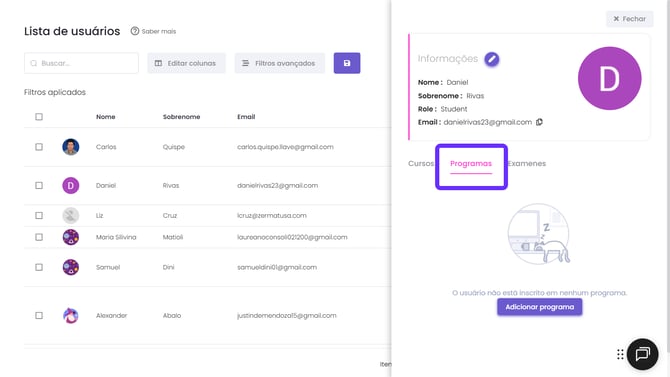The width and height of the screenshot is (670, 377).
Task: Check the box for Maria Silvina
Action: click(39, 237)
